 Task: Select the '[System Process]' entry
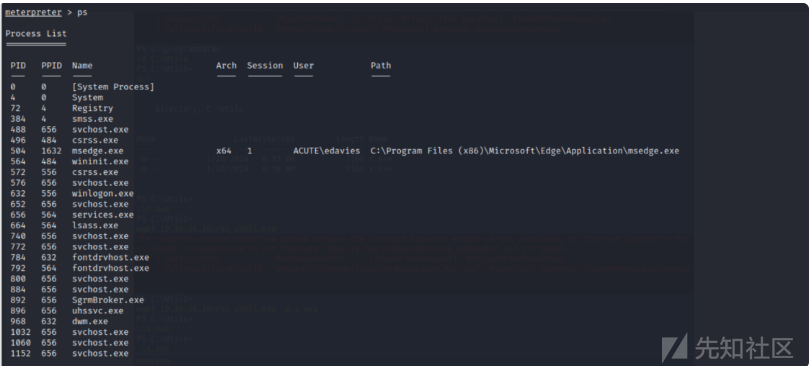(113, 87)
